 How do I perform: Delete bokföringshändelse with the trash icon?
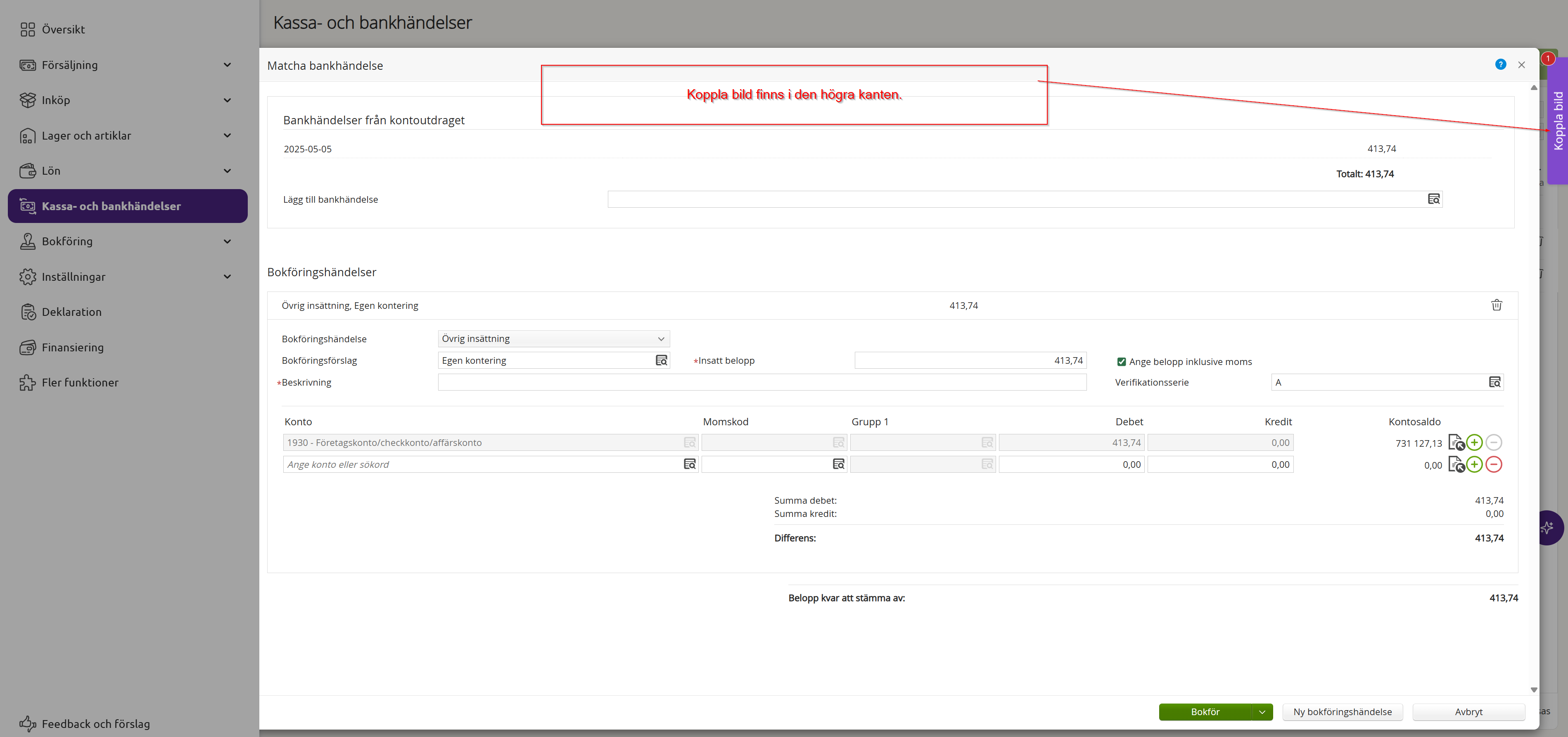[1496, 305]
